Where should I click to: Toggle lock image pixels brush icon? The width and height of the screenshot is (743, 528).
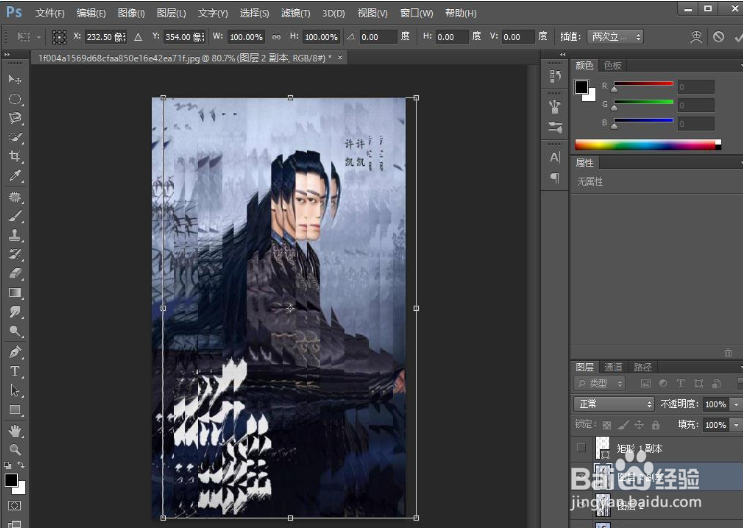(x=623, y=425)
